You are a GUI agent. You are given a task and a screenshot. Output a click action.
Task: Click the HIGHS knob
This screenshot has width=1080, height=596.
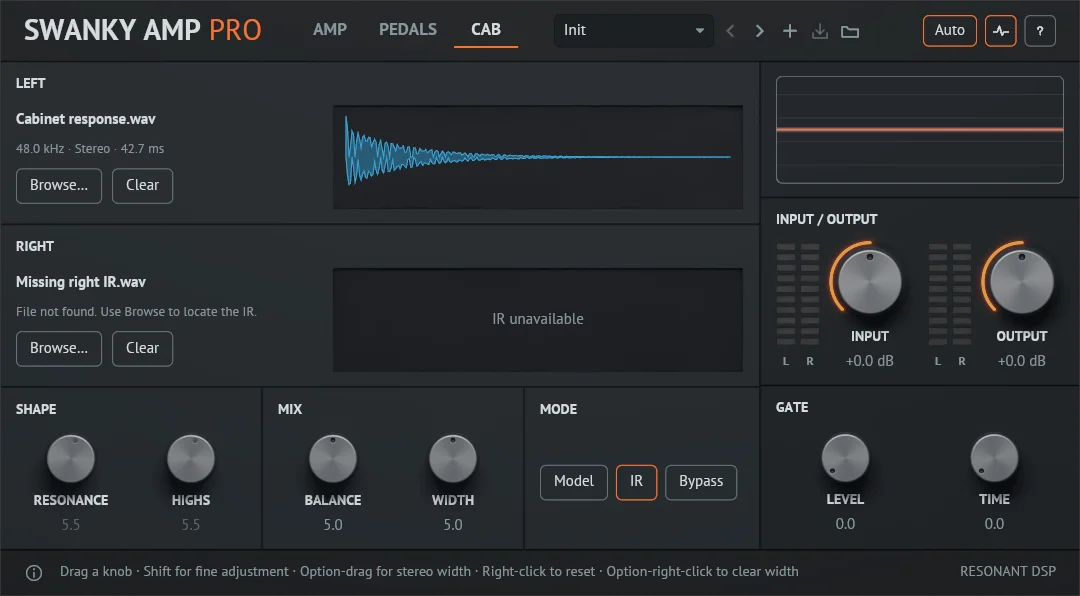pyautogui.click(x=191, y=459)
